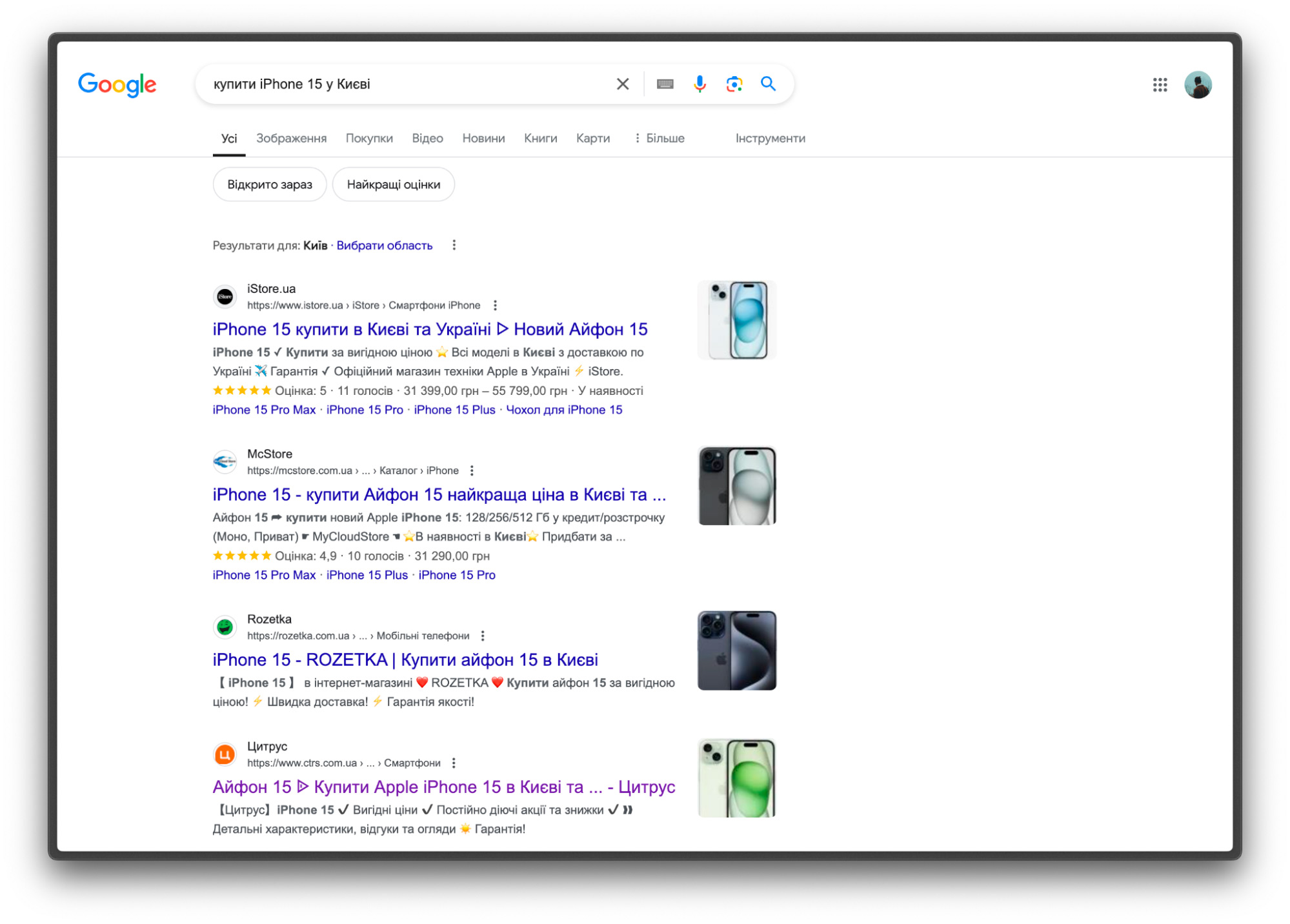Image resolution: width=1290 pixels, height=924 pixels.
Task: Open three-dot menu for McStore result
Action: click(472, 470)
